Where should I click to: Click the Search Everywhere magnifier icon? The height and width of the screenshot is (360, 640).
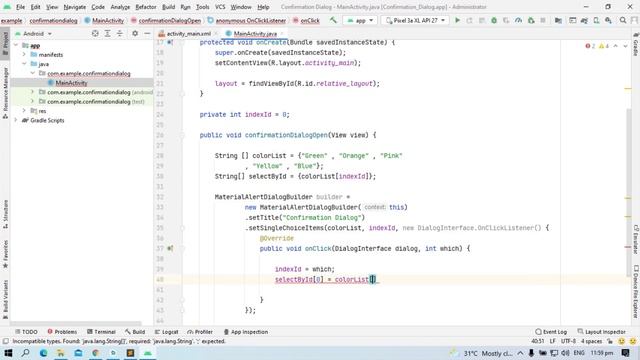[623, 20]
